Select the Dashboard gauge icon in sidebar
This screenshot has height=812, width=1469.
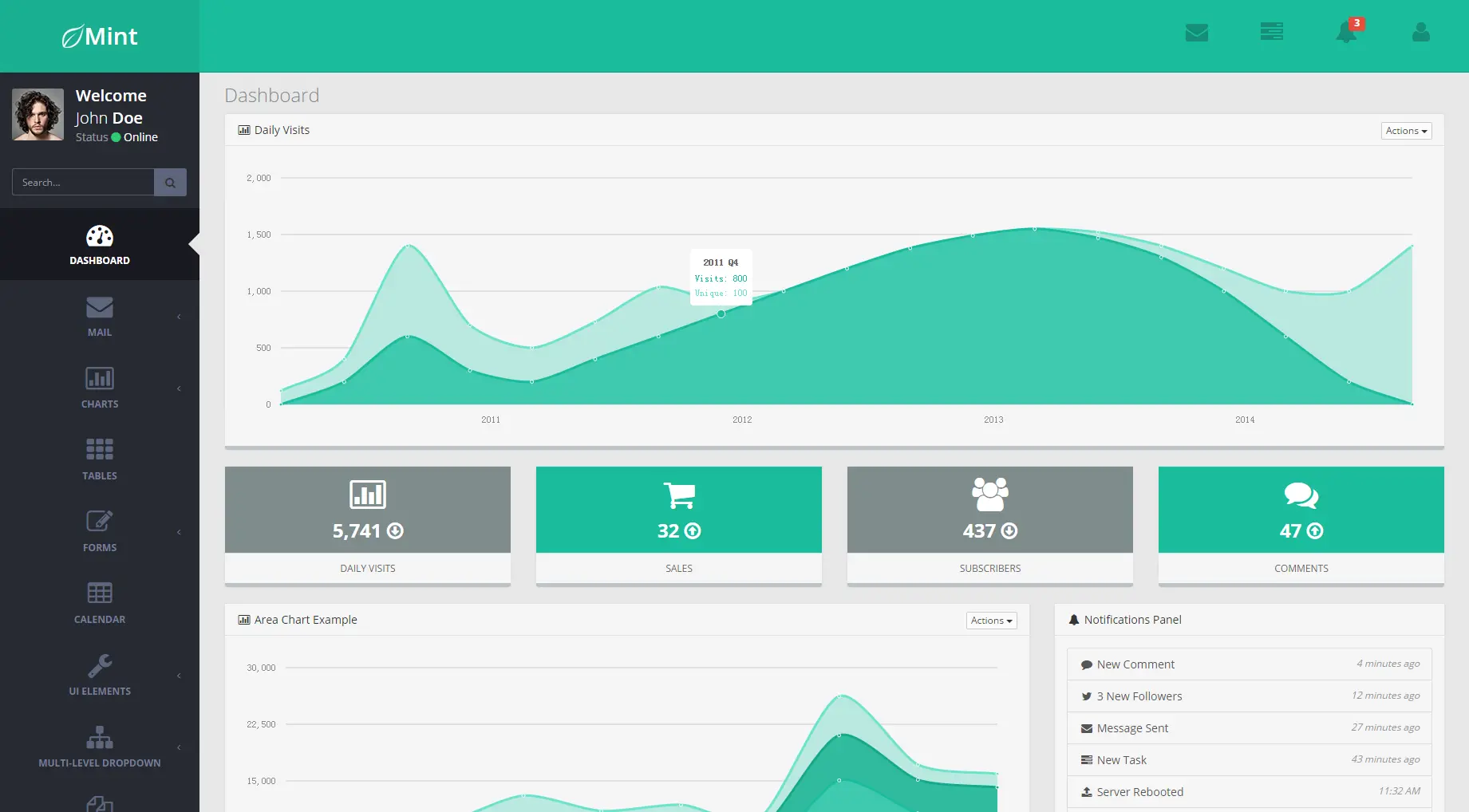click(100, 236)
